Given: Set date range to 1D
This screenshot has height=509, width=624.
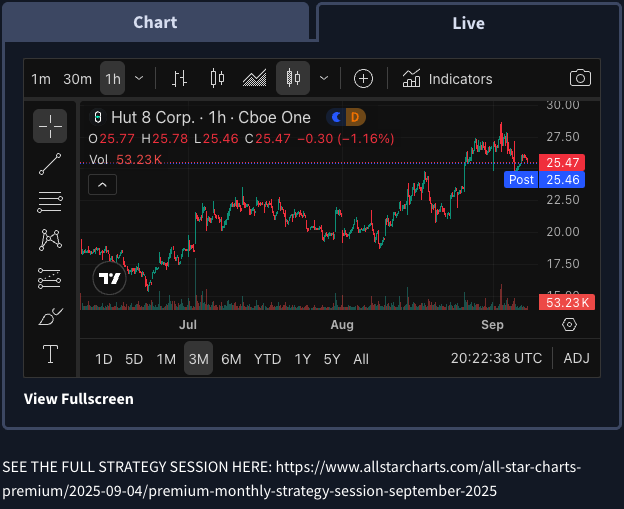Looking at the screenshot, I should pyautogui.click(x=103, y=359).
